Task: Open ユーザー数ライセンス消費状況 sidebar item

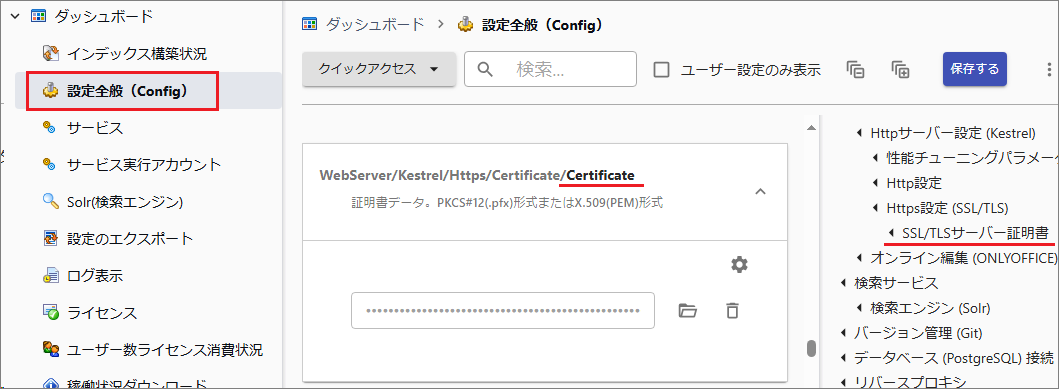Action: (165, 350)
